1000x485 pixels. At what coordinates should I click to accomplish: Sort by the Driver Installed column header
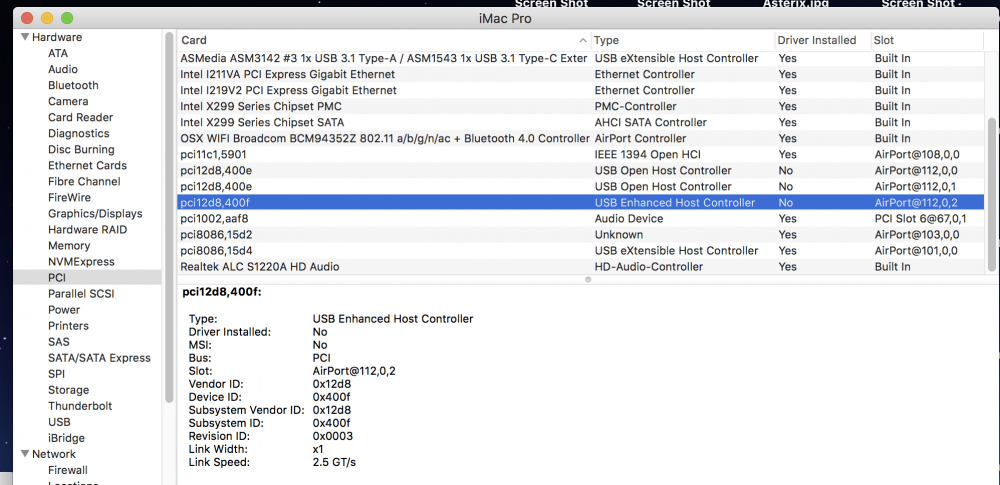823,40
